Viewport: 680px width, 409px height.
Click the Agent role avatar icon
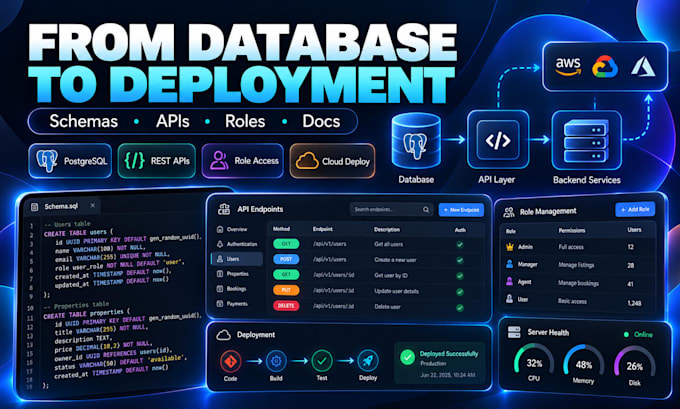click(x=510, y=281)
